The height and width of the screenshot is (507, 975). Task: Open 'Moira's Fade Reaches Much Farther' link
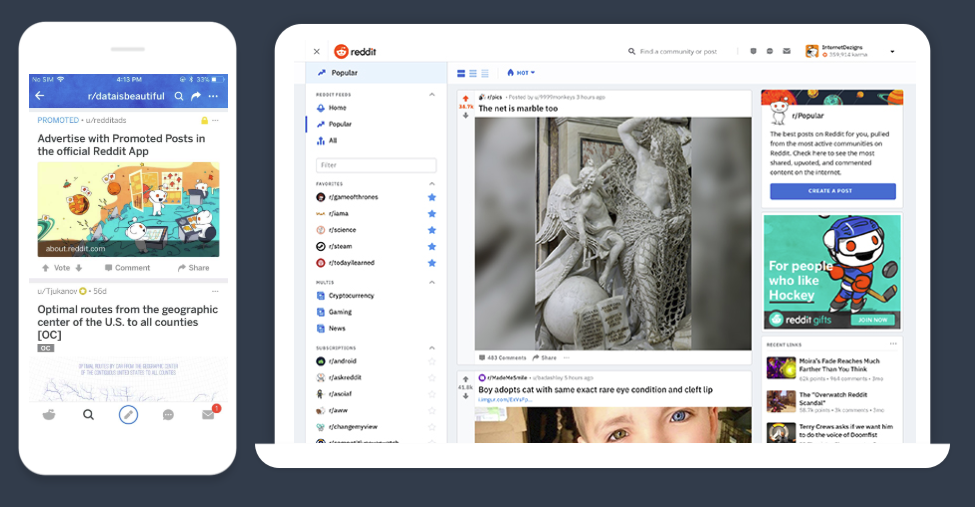coord(839,365)
